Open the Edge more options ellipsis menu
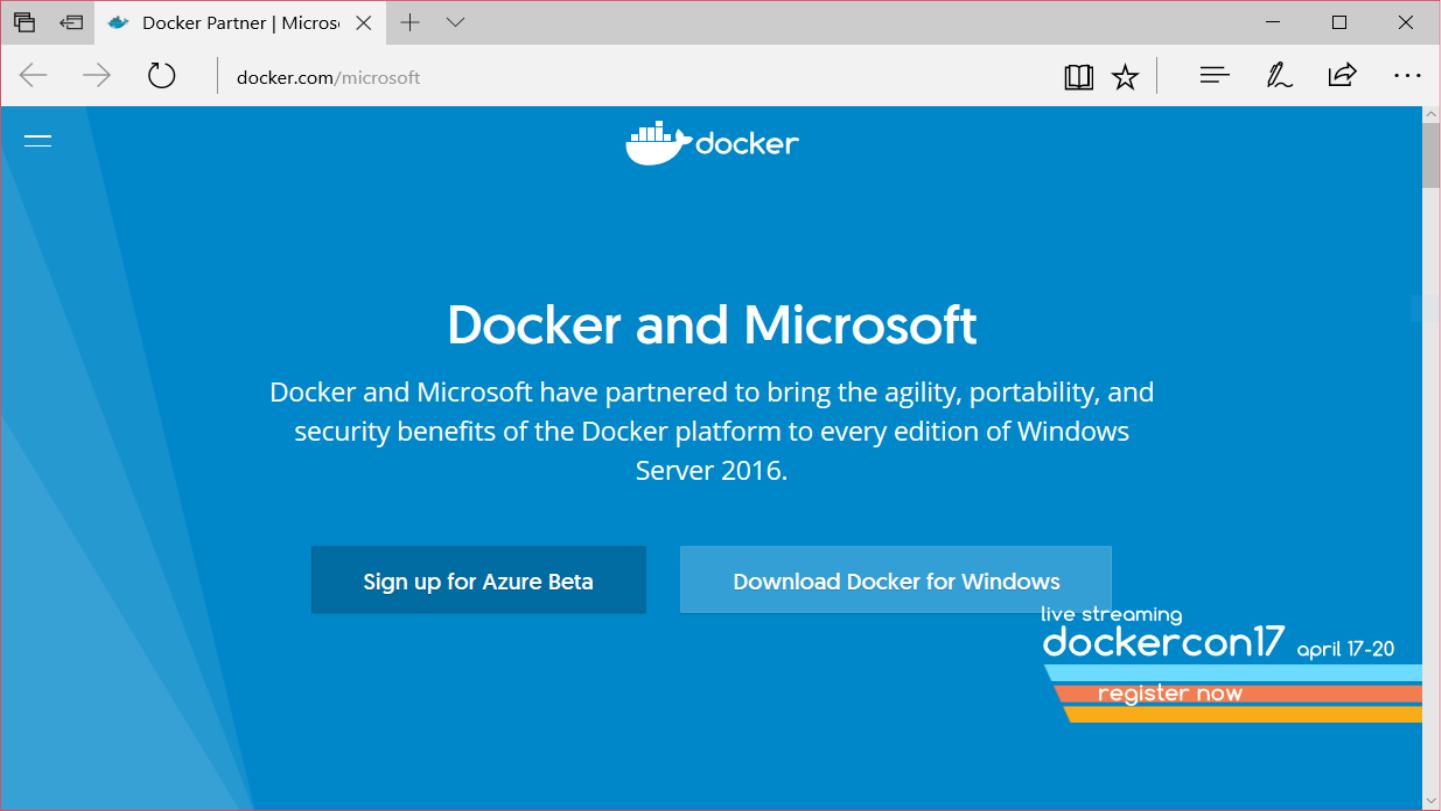The height and width of the screenshot is (811, 1441). point(1406,76)
